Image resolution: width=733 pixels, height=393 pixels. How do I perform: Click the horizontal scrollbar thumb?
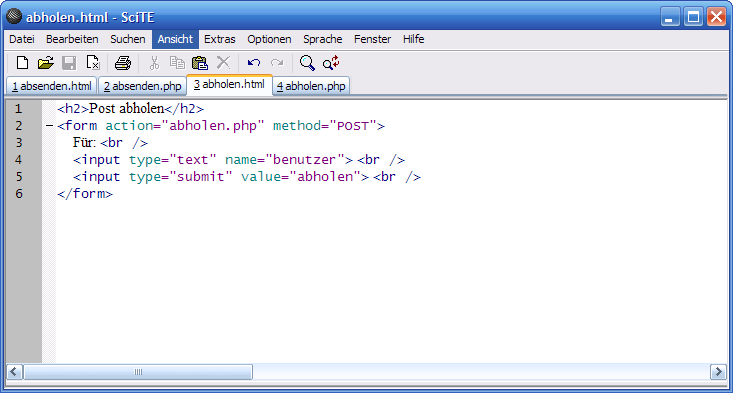[x=138, y=372]
